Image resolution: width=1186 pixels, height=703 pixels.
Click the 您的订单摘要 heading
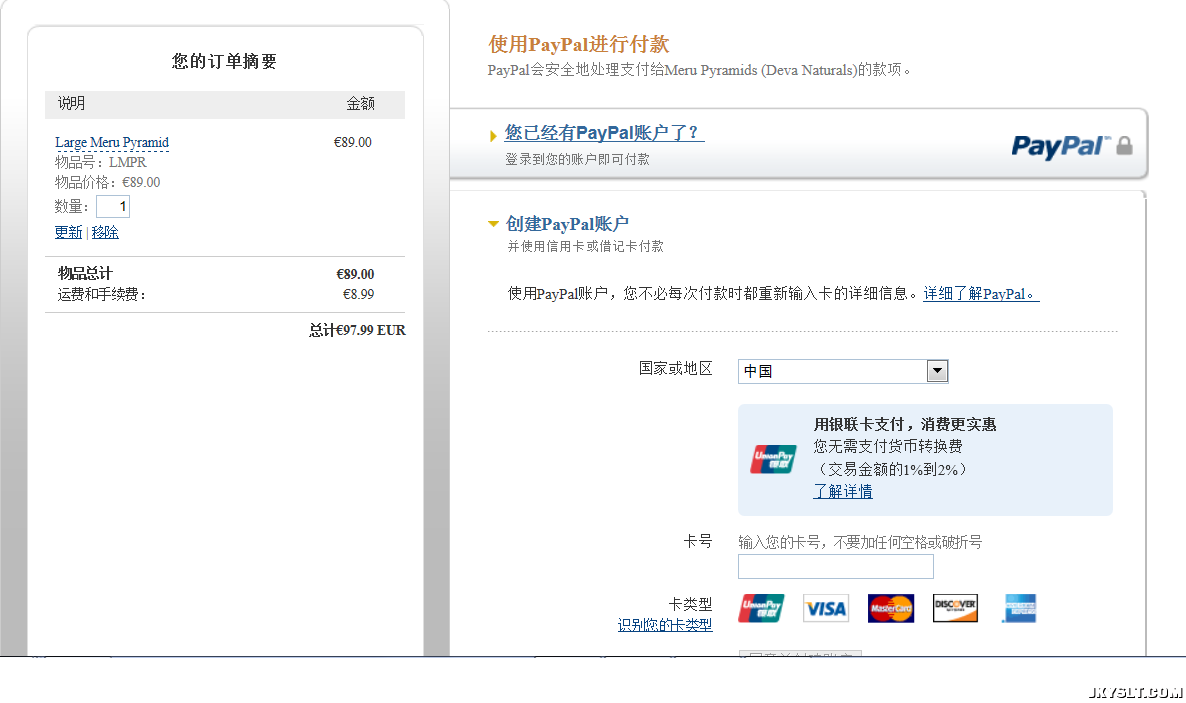225,61
